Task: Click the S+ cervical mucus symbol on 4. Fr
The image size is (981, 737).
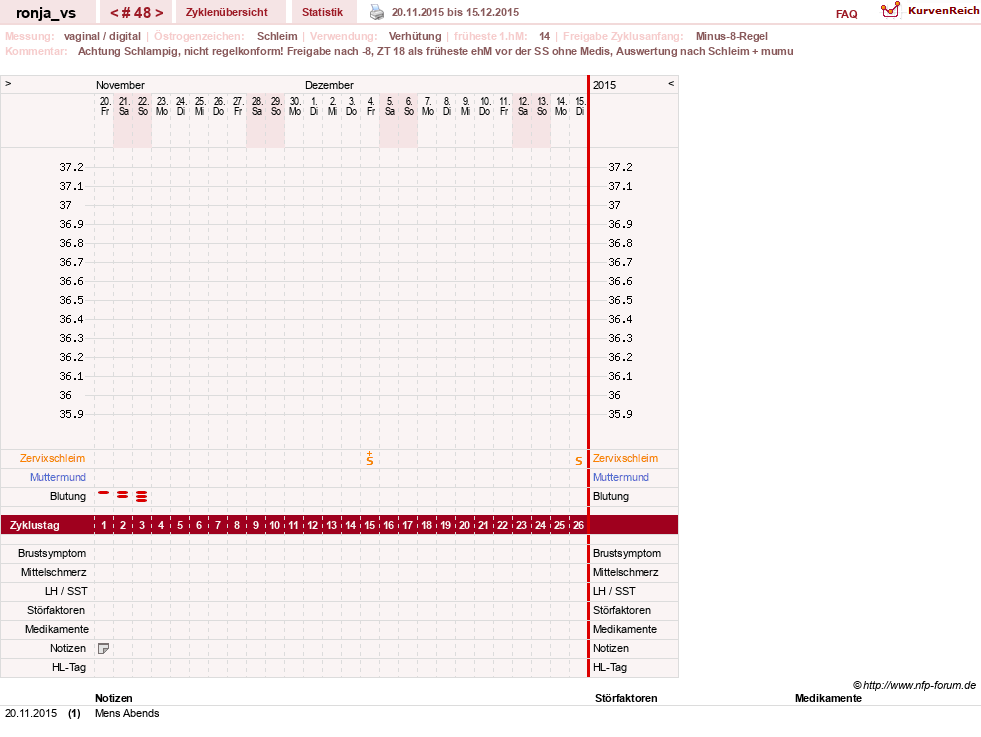Action: coord(370,459)
